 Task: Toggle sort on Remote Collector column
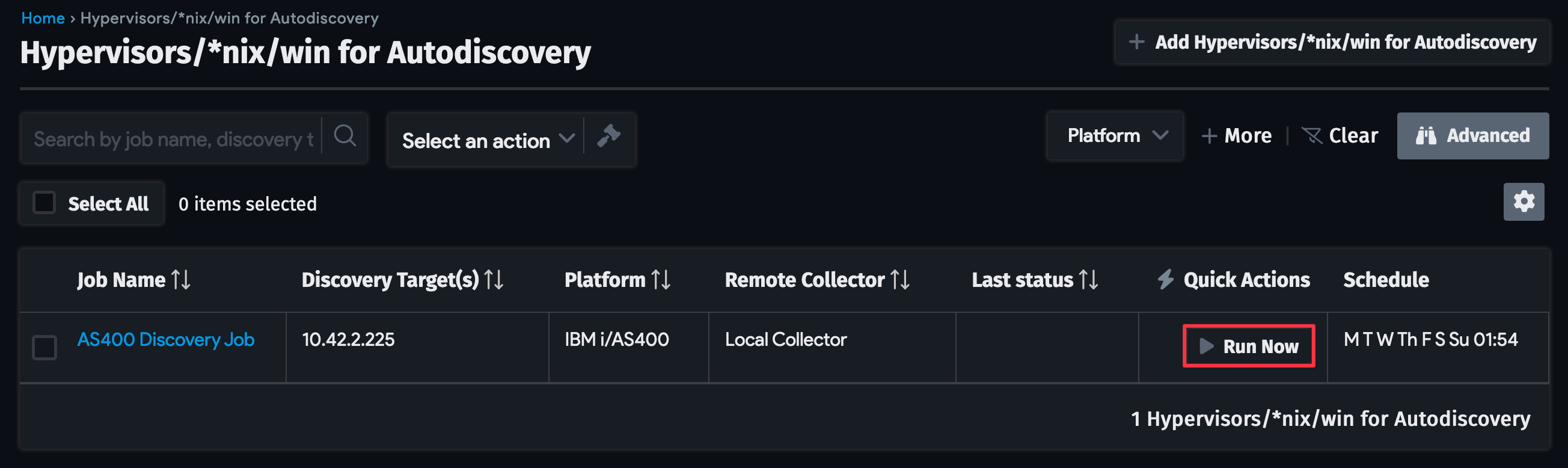899,280
